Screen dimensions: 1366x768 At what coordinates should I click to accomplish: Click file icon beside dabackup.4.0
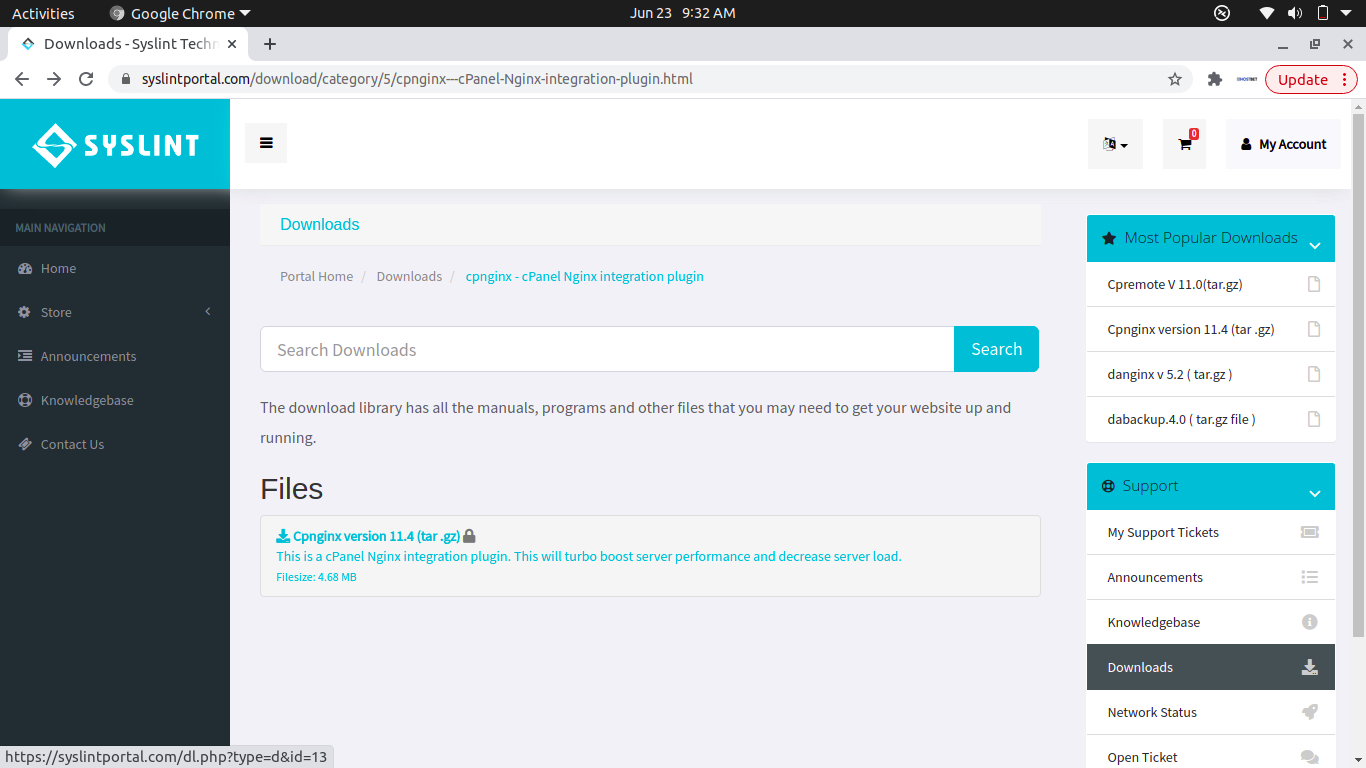click(1314, 419)
